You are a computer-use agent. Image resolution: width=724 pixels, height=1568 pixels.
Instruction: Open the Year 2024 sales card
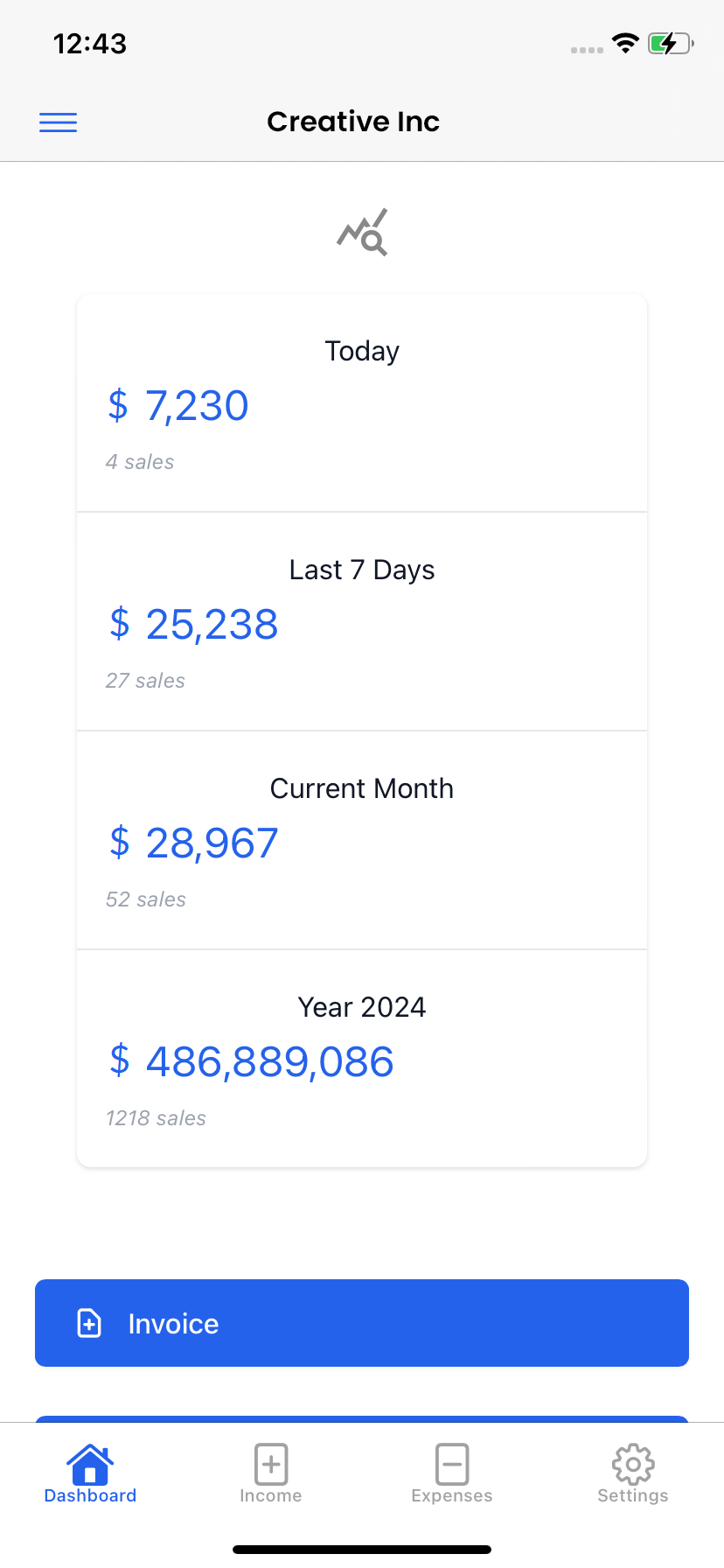point(362,1060)
